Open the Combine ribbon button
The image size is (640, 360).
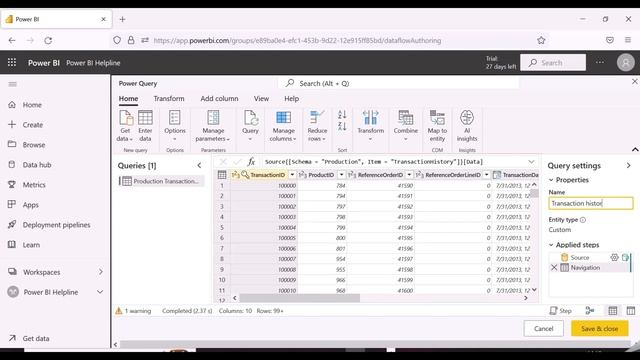(405, 126)
